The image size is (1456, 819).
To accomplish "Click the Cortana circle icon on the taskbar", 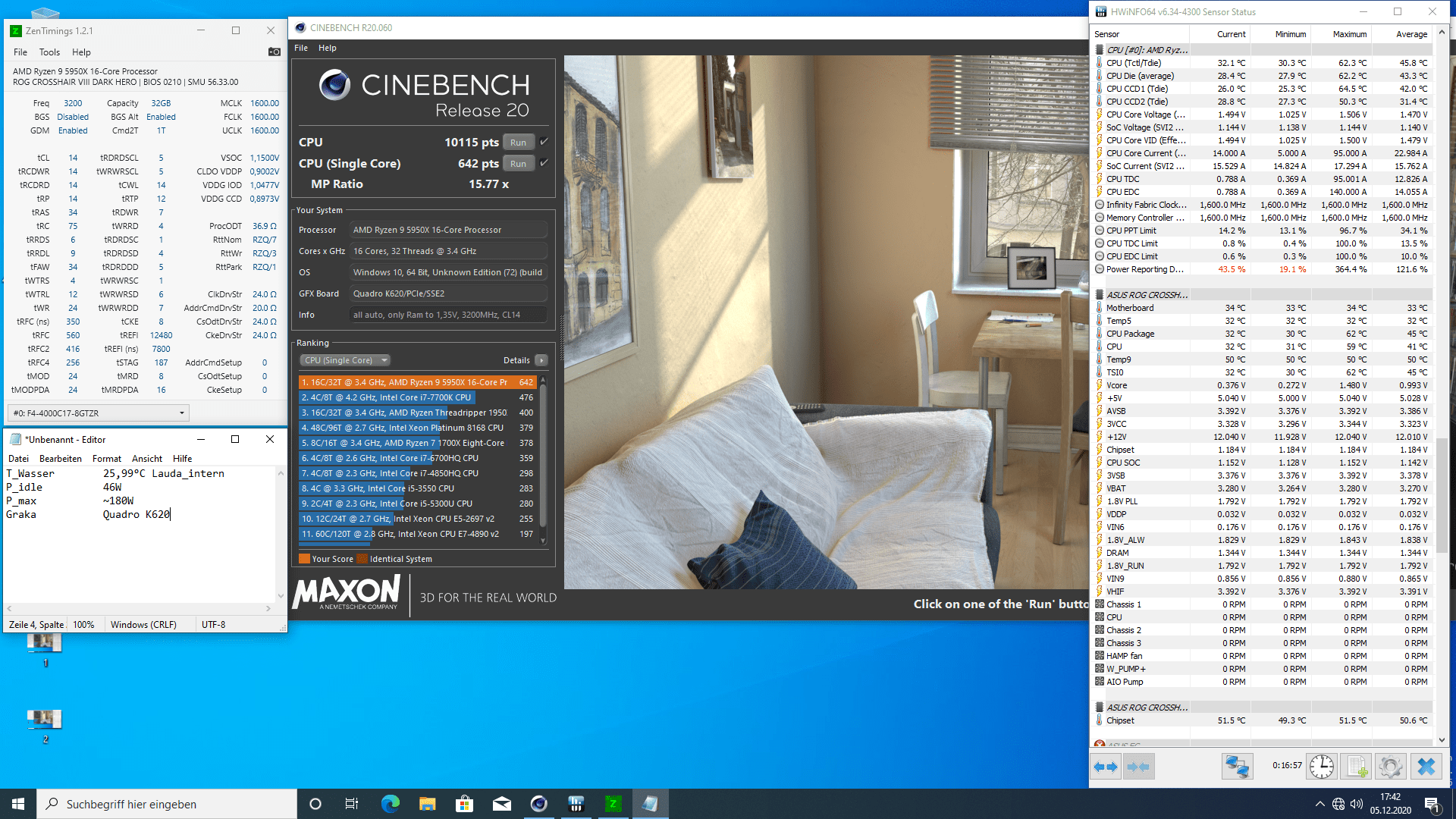I will pyautogui.click(x=315, y=804).
